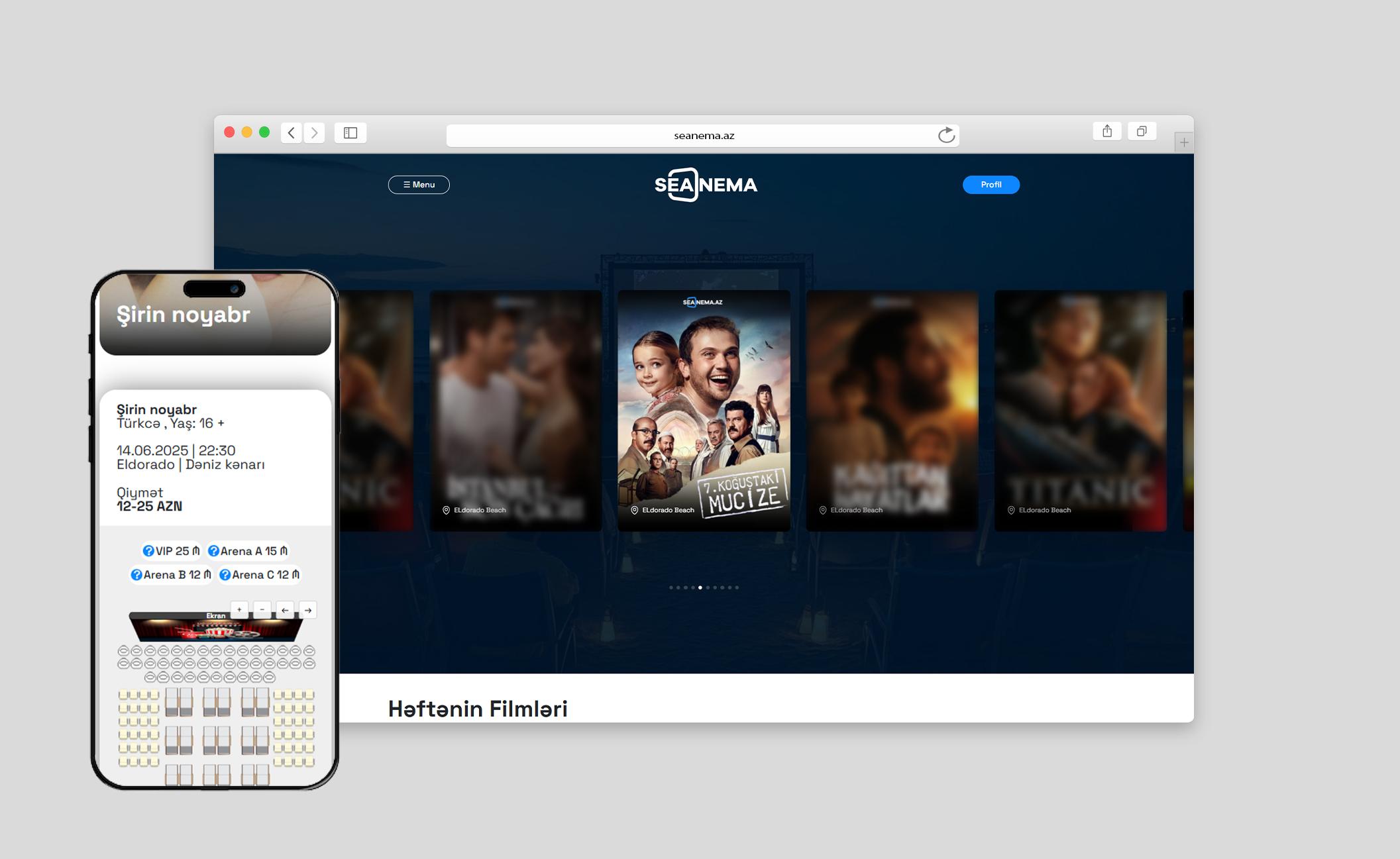Image resolution: width=1400 pixels, height=859 pixels.
Task: Zoom out the seat map
Action: (x=262, y=610)
